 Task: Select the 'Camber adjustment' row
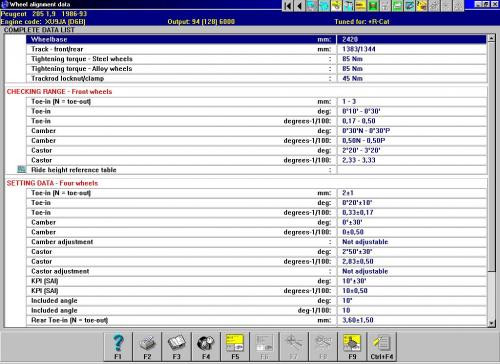point(256,242)
